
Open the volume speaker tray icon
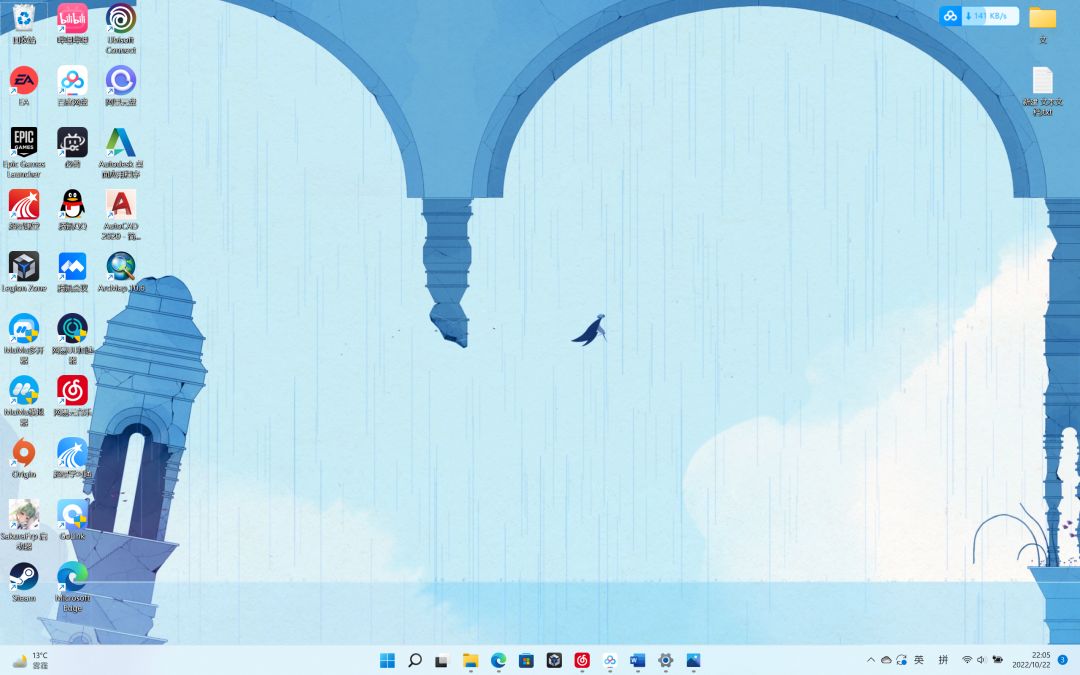pos(981,660)
